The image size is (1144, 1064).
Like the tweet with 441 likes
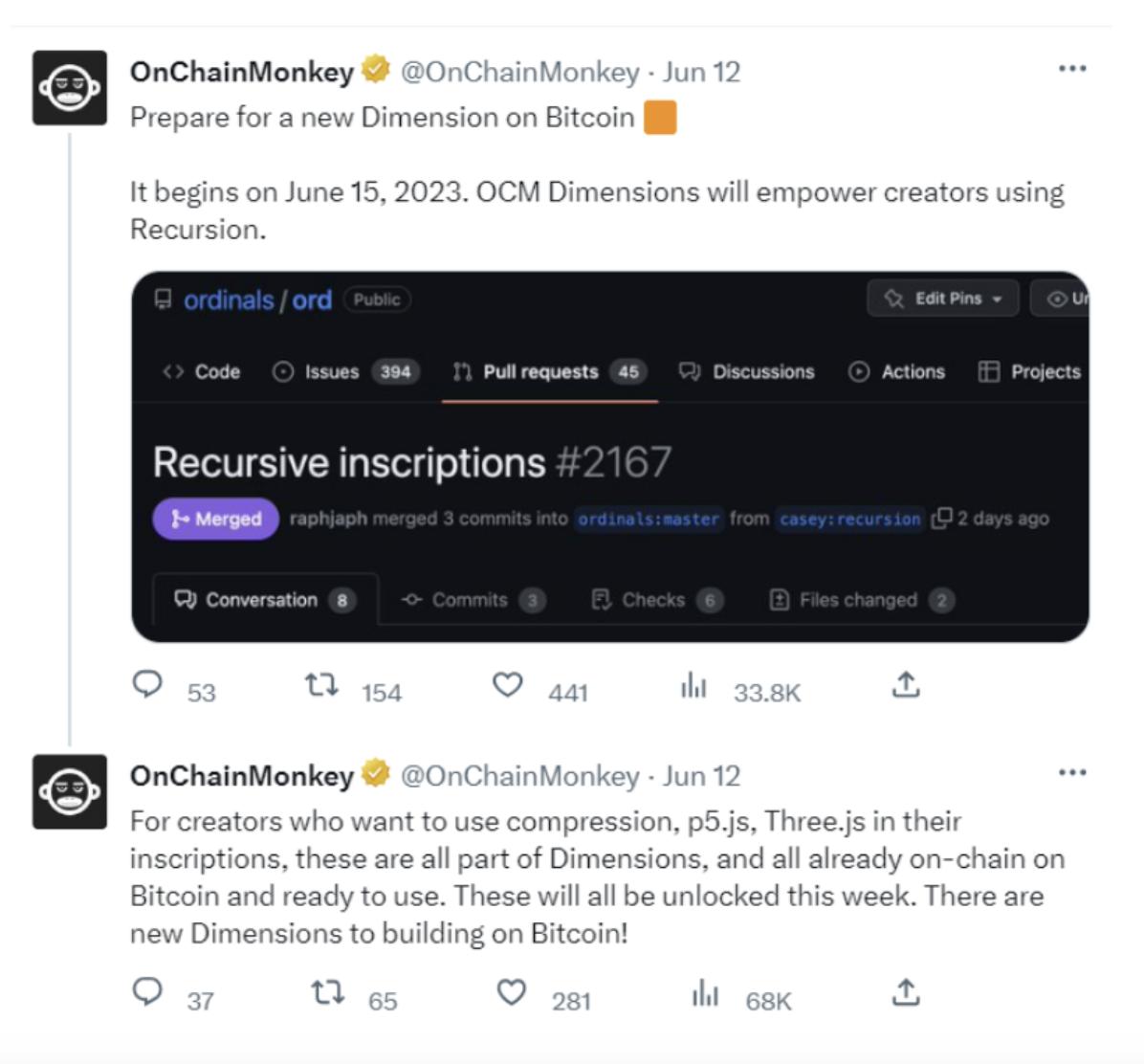pyautogui.click(x=507, y=685)
